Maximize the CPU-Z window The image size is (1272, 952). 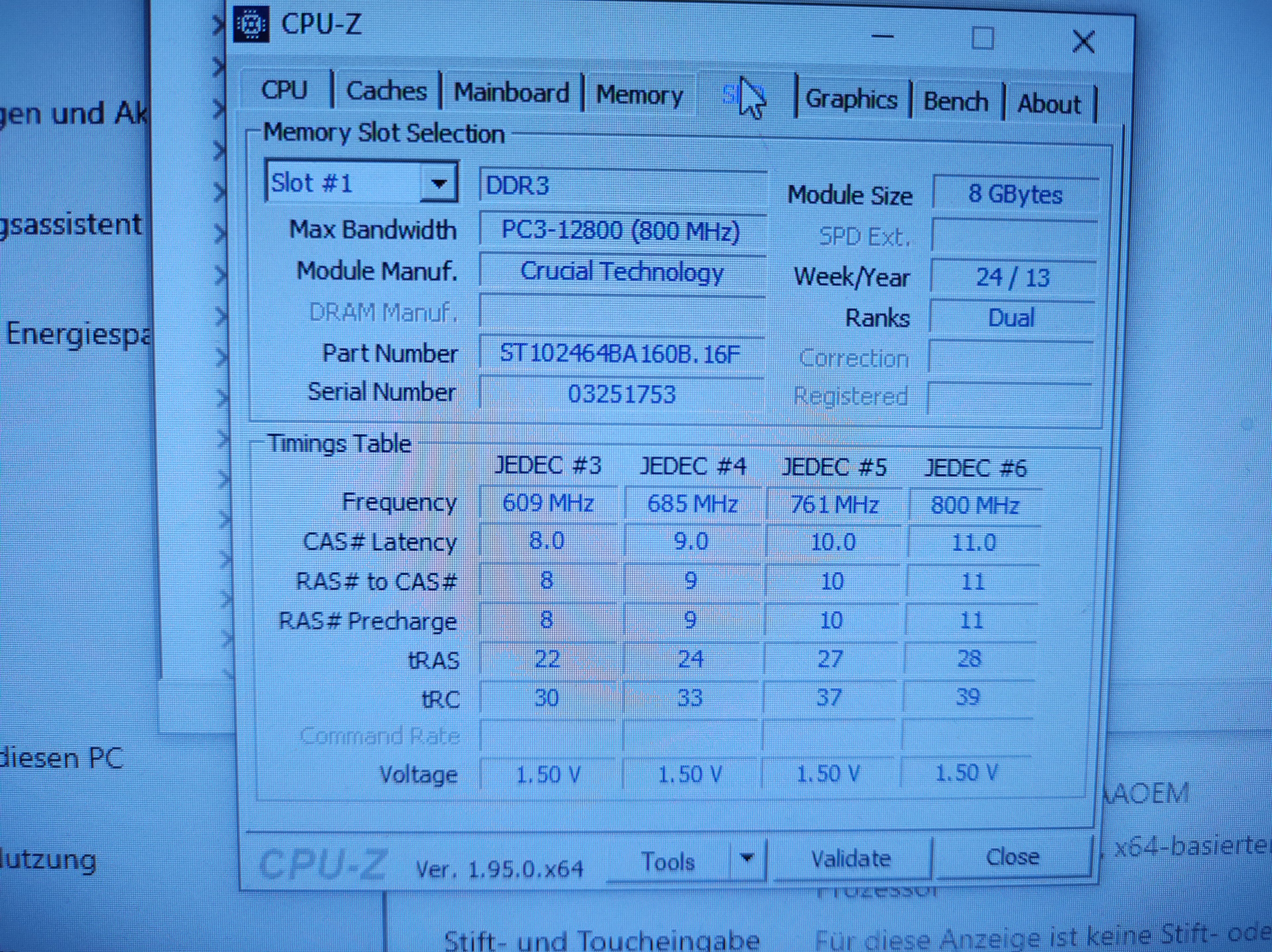982,38
